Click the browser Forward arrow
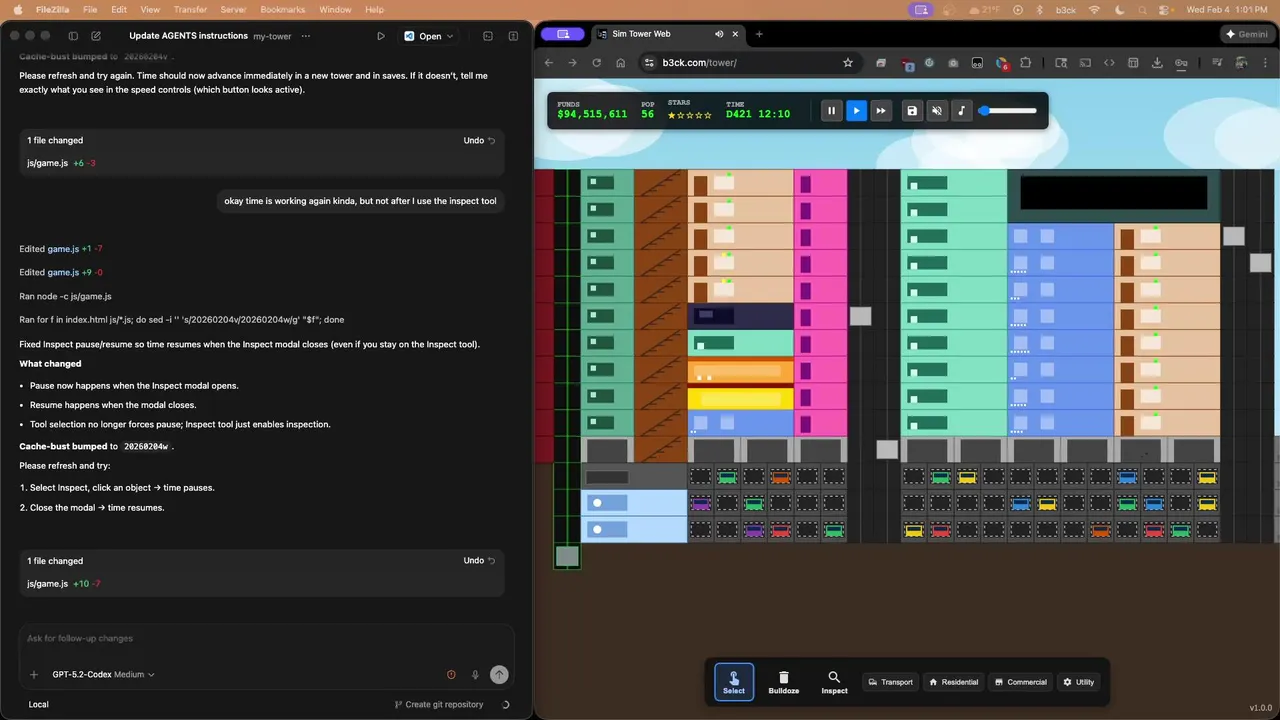Screen dimensions: 1280x720 (x=573, y=63)
